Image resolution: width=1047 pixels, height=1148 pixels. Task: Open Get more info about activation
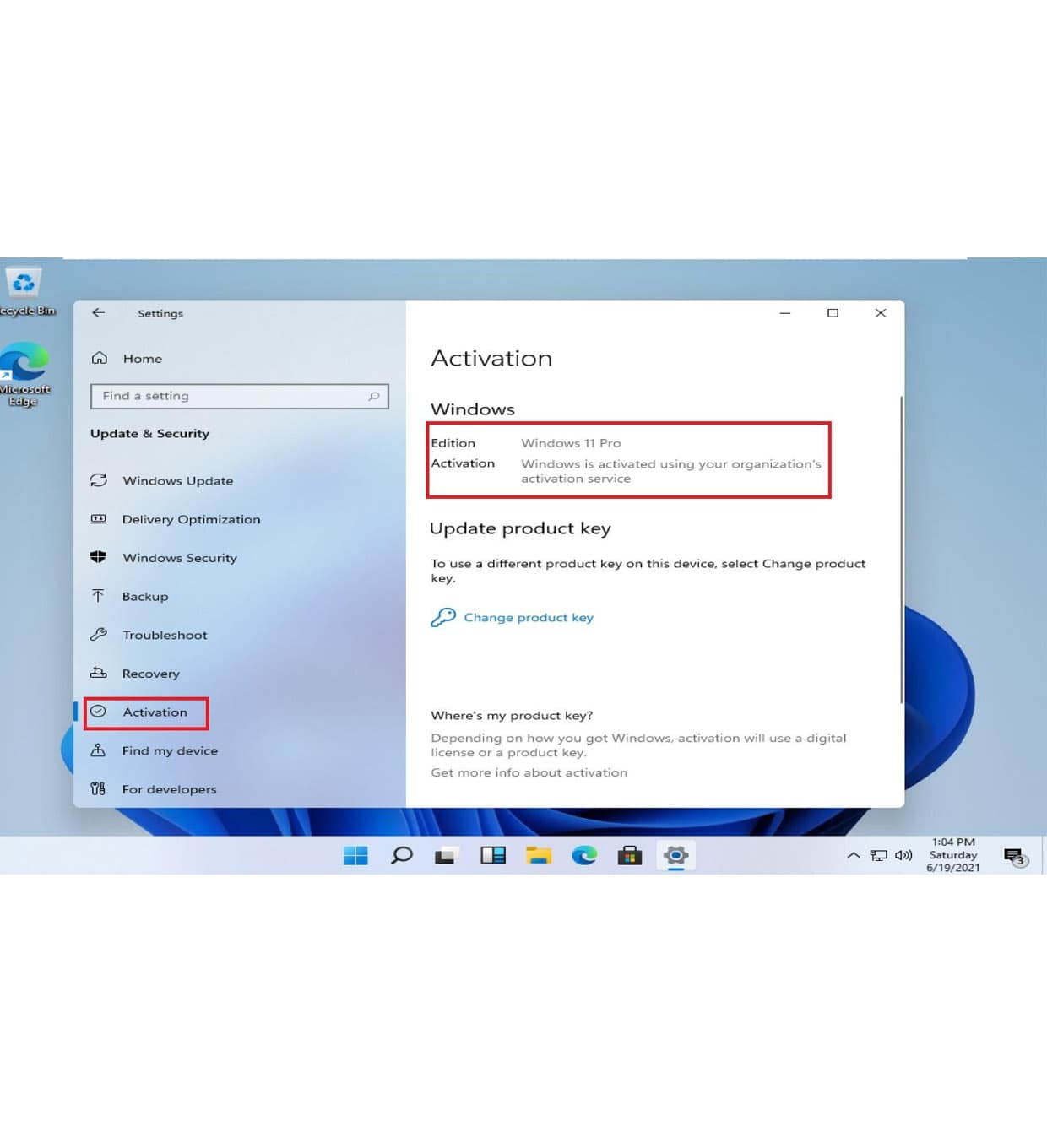pos(529,772)
